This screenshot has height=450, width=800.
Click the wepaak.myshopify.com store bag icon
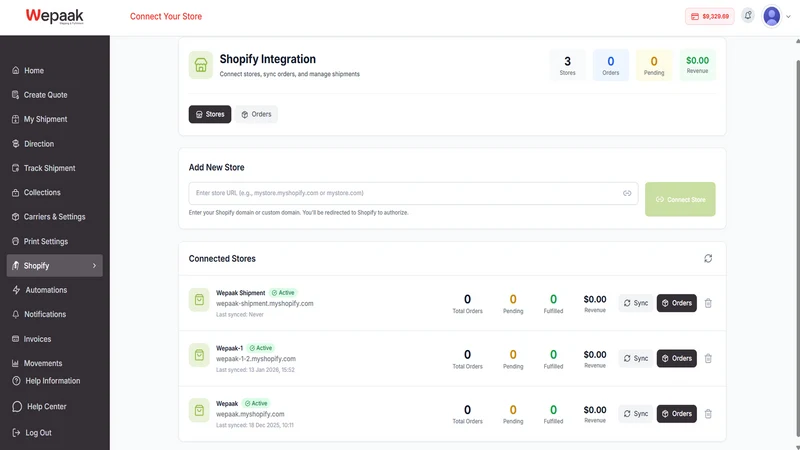pos(199,410)
